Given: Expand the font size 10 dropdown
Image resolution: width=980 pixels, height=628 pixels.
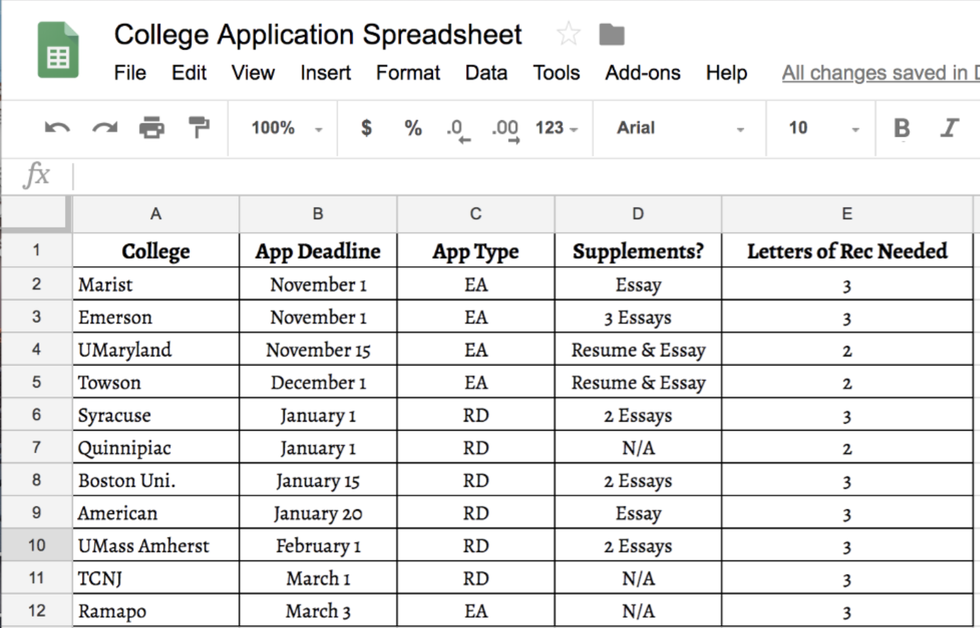Looking at the screenshot, I should coord(823,128).
